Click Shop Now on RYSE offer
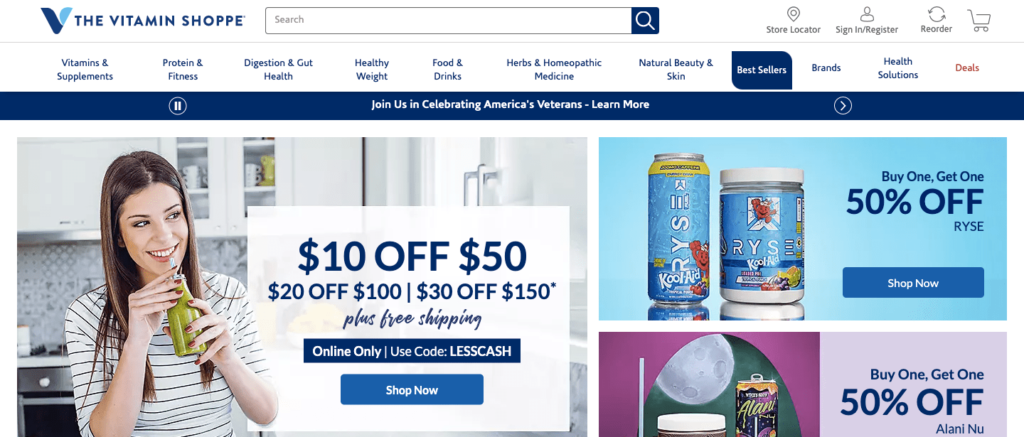The width and height of the screenshot is (1024, 437). (912, 283)
